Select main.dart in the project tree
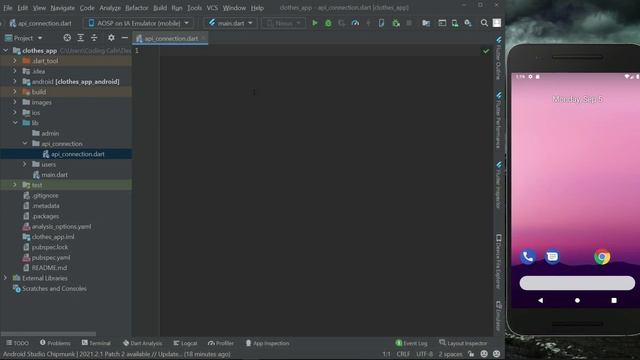Viewport: 640px width, 360px height. tap(54, 175)
